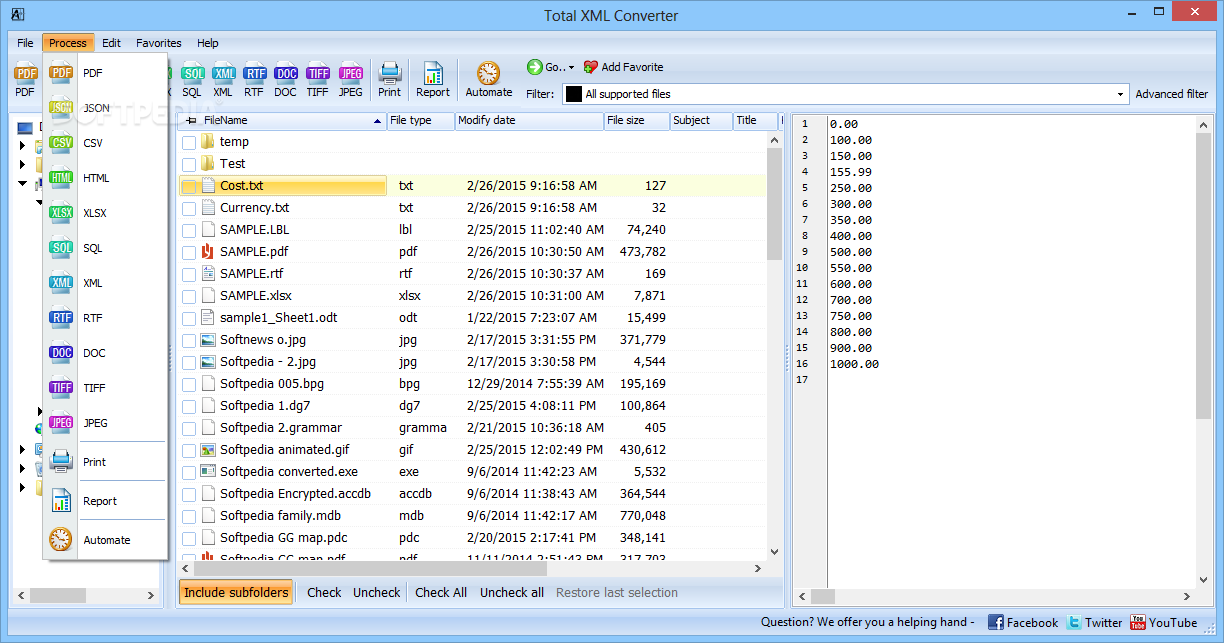Tick the checkbox for Test folder

189,165
